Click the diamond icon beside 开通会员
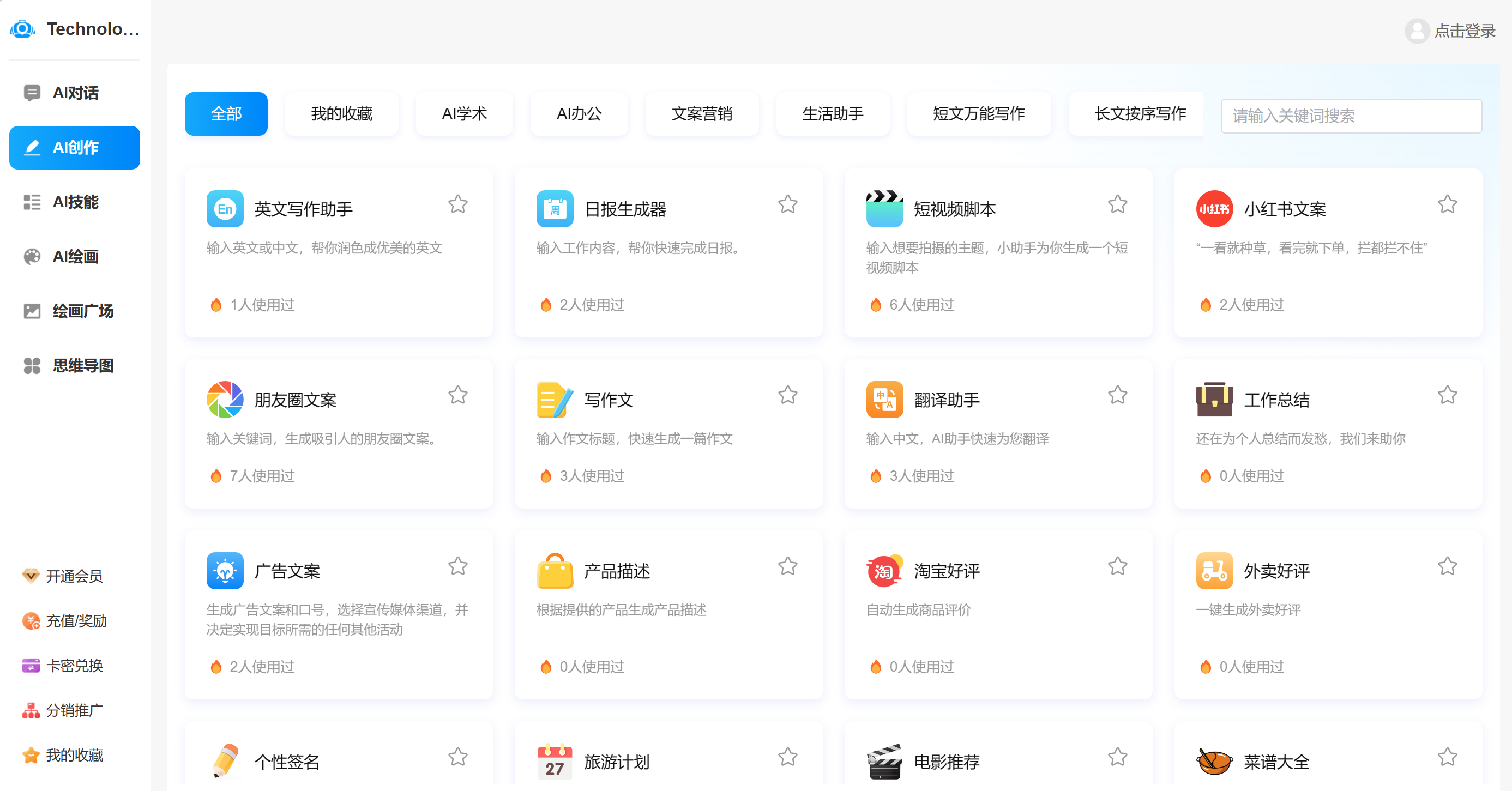Screen dimensions: 1512x791 tap(31, 576)
